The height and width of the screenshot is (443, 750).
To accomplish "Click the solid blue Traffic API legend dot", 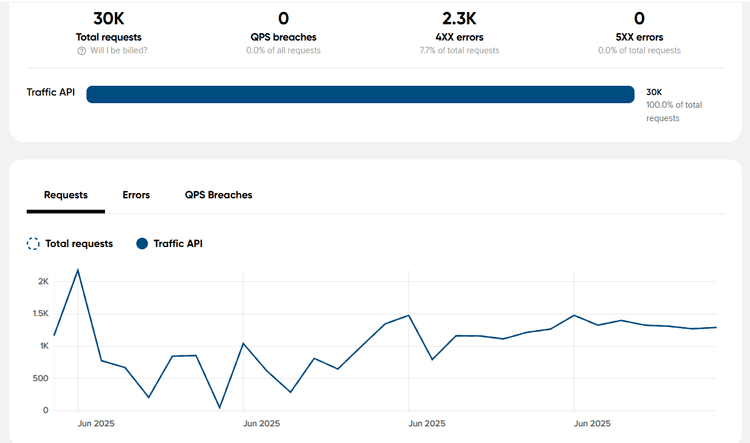I will (141, 243).
